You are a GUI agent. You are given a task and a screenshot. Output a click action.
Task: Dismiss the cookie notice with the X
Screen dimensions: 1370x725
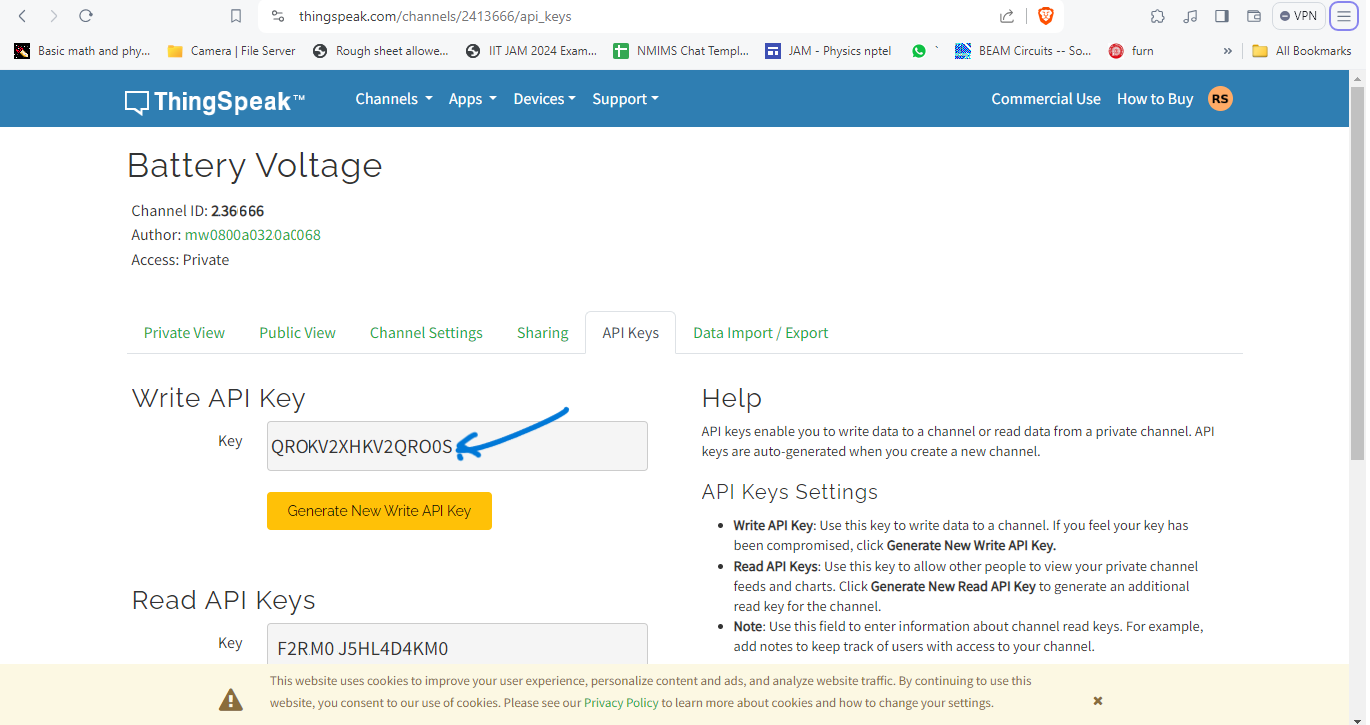pyautogui.click(x=1097, y=701)
